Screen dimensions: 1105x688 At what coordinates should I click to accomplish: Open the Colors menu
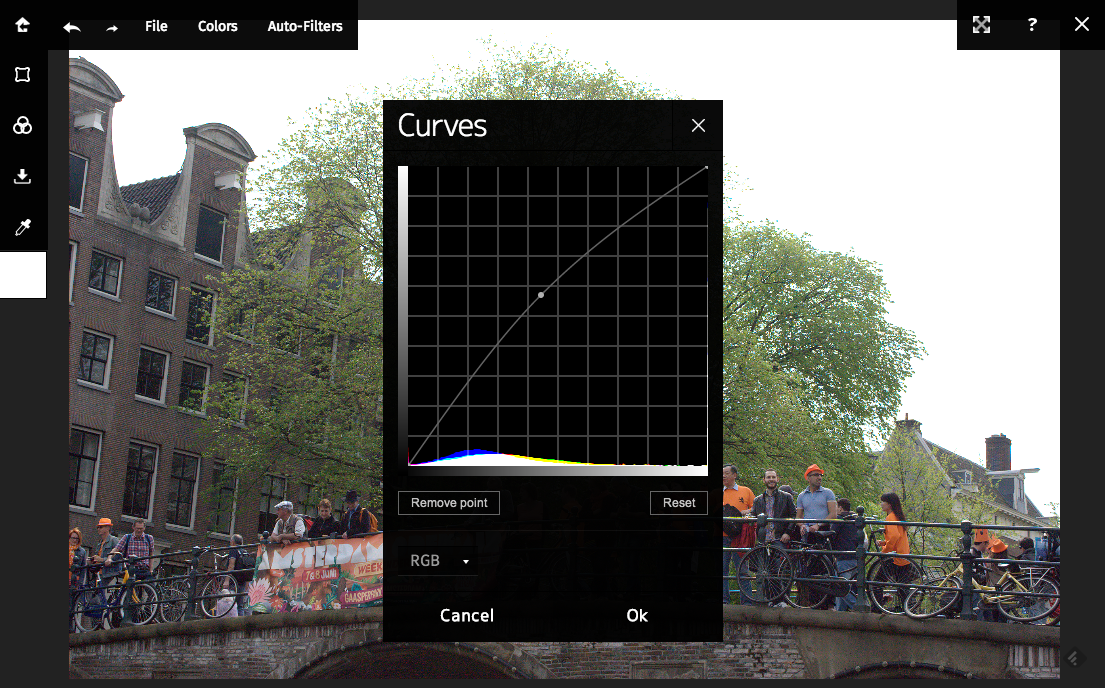pyautogui.click(x=218, y=26)
